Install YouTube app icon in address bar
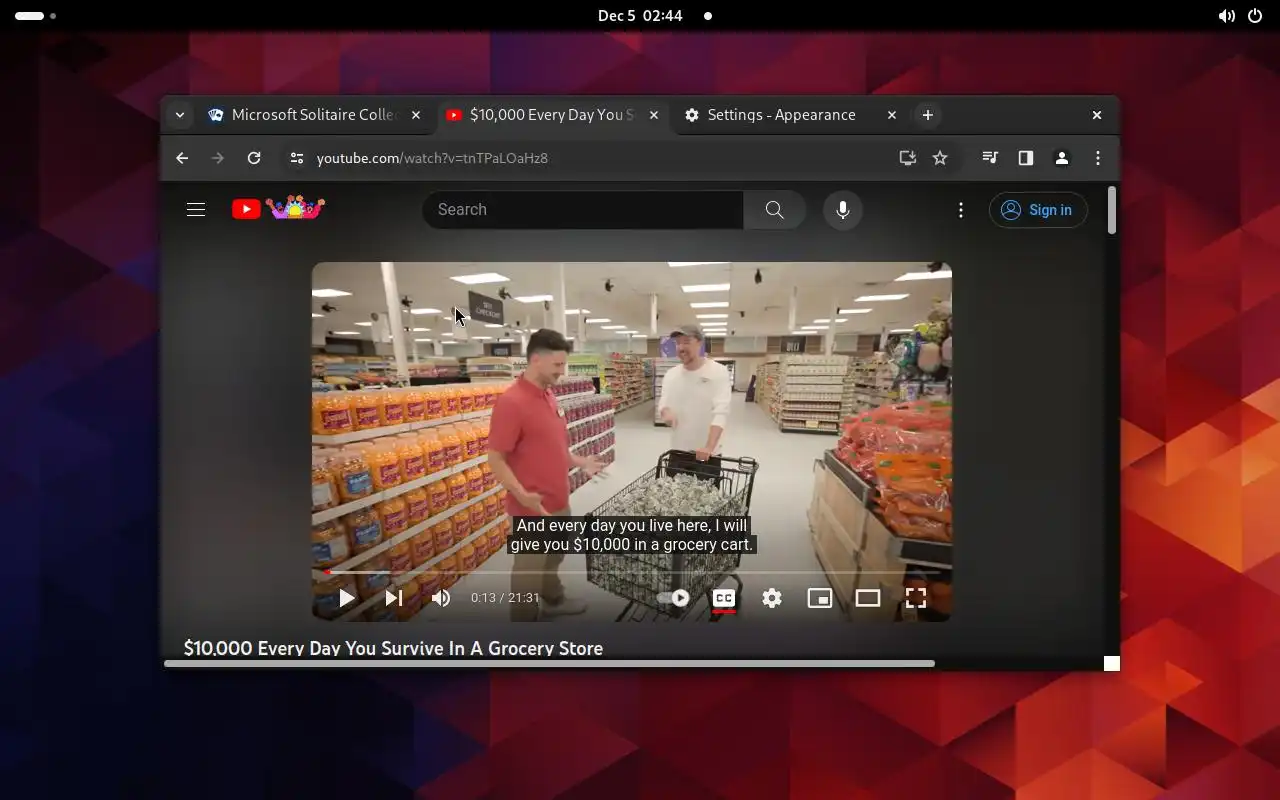1280x800 pixels. (x=908, y=158)
